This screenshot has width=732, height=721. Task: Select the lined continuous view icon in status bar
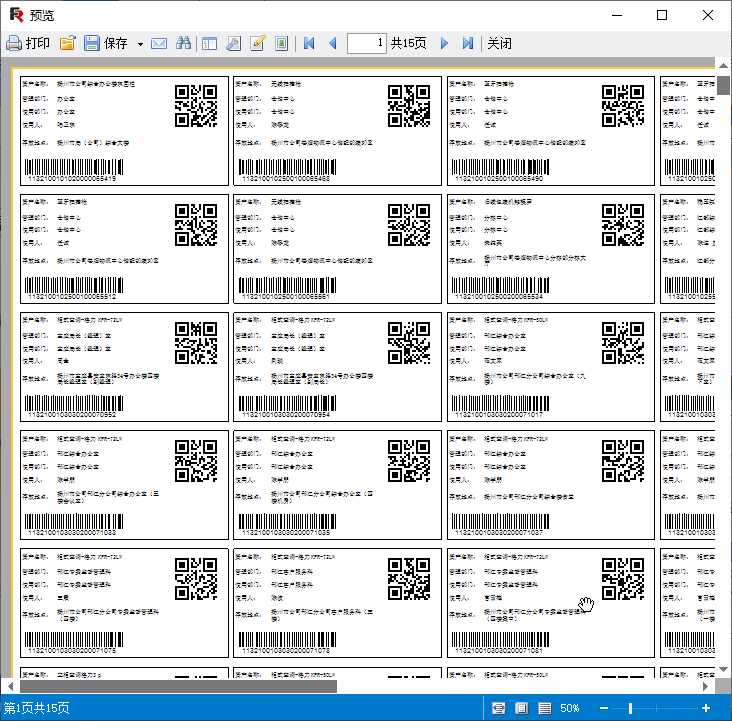[544, 708]
